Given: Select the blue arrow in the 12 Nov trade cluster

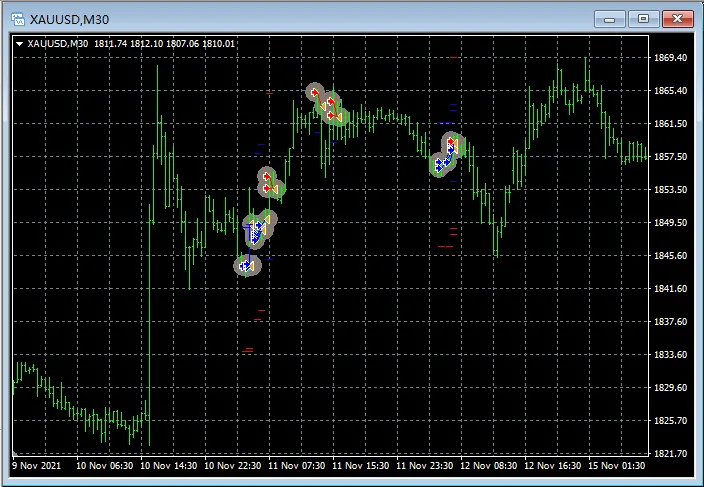Looking at the screenshot, I should point(440,163).
